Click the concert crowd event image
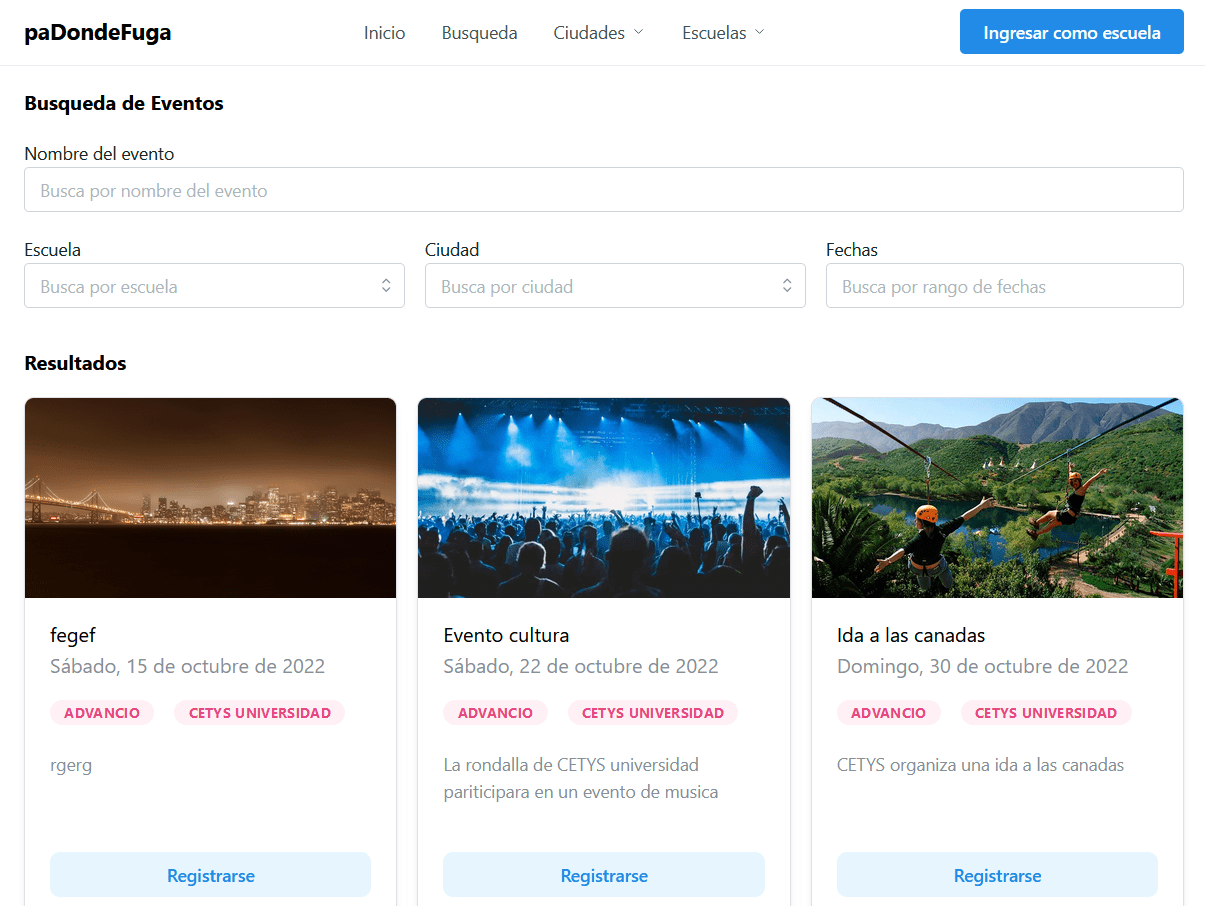The height and width of the screenshot is (906, 1205). point(603,498)
